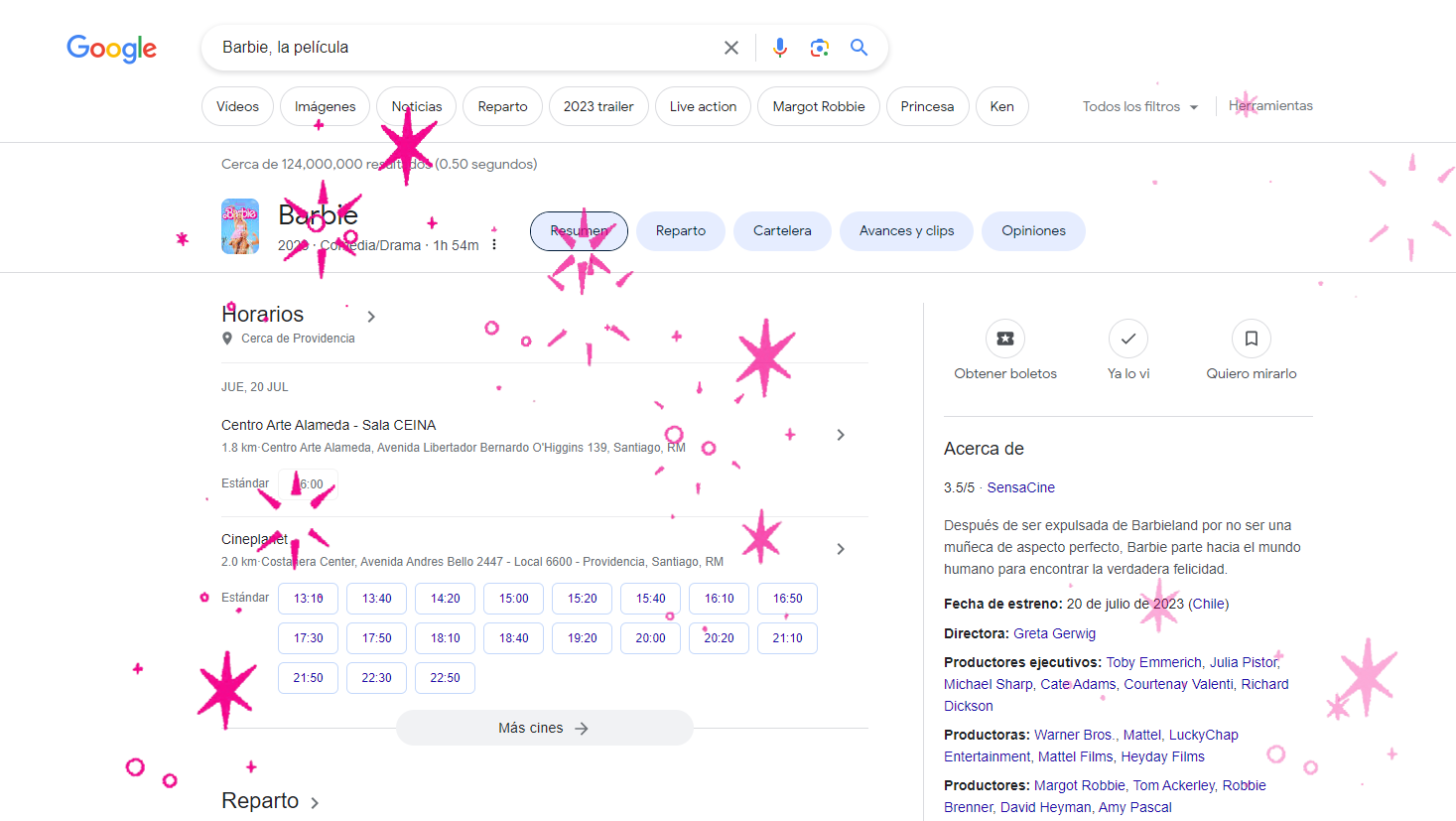Choose the 21:10 showtime
1456x821 pixels.
pyautogui.click(x=788, y=638)
